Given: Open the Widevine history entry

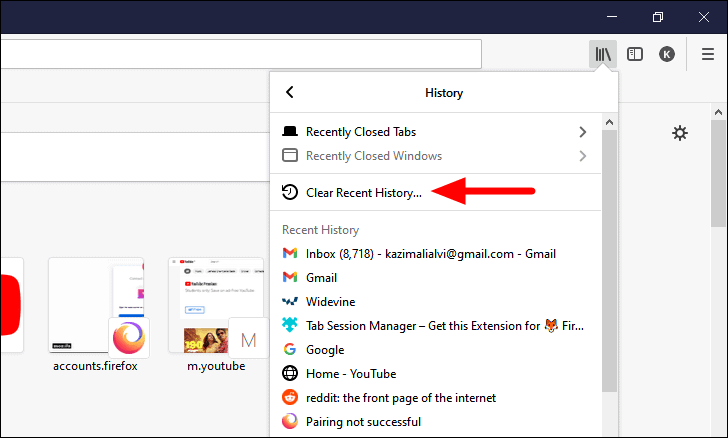Looking at the screenshot, I should (x=435, y=302).
